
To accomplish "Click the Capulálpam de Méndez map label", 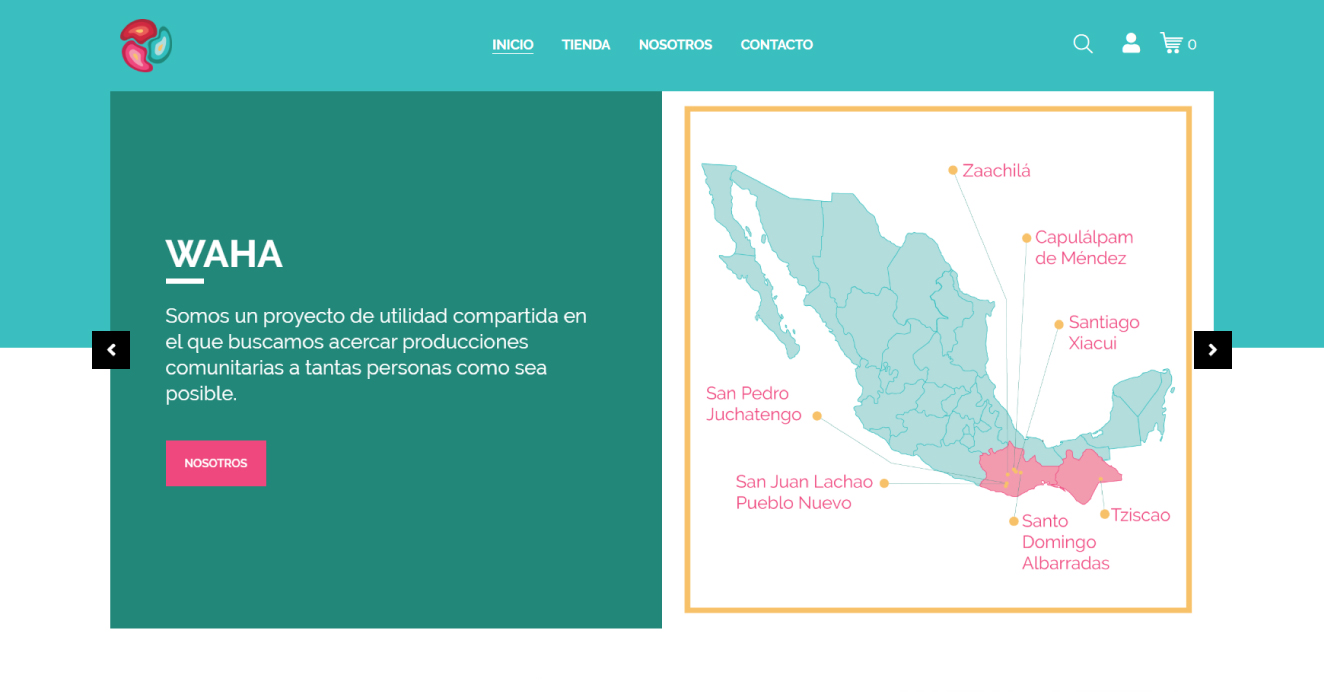I will pos(1083,248).
